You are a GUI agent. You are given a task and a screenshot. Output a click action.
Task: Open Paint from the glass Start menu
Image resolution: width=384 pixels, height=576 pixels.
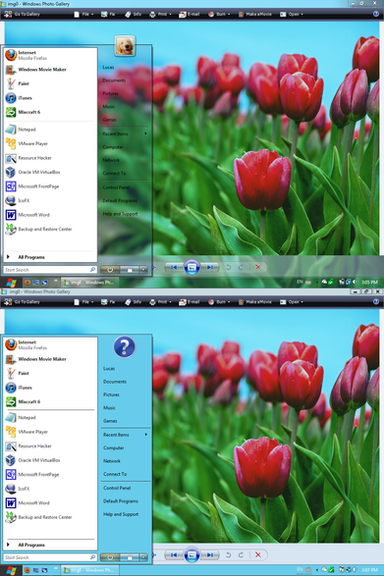tap(50, 84)
